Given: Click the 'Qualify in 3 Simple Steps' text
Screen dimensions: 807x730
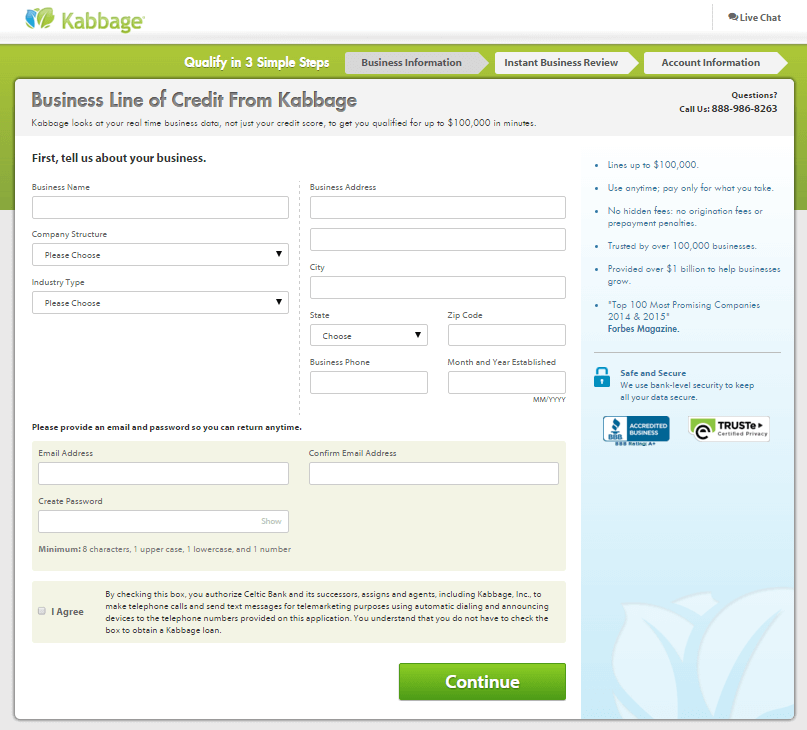Looking at the screenshot, I should point(257,62).
